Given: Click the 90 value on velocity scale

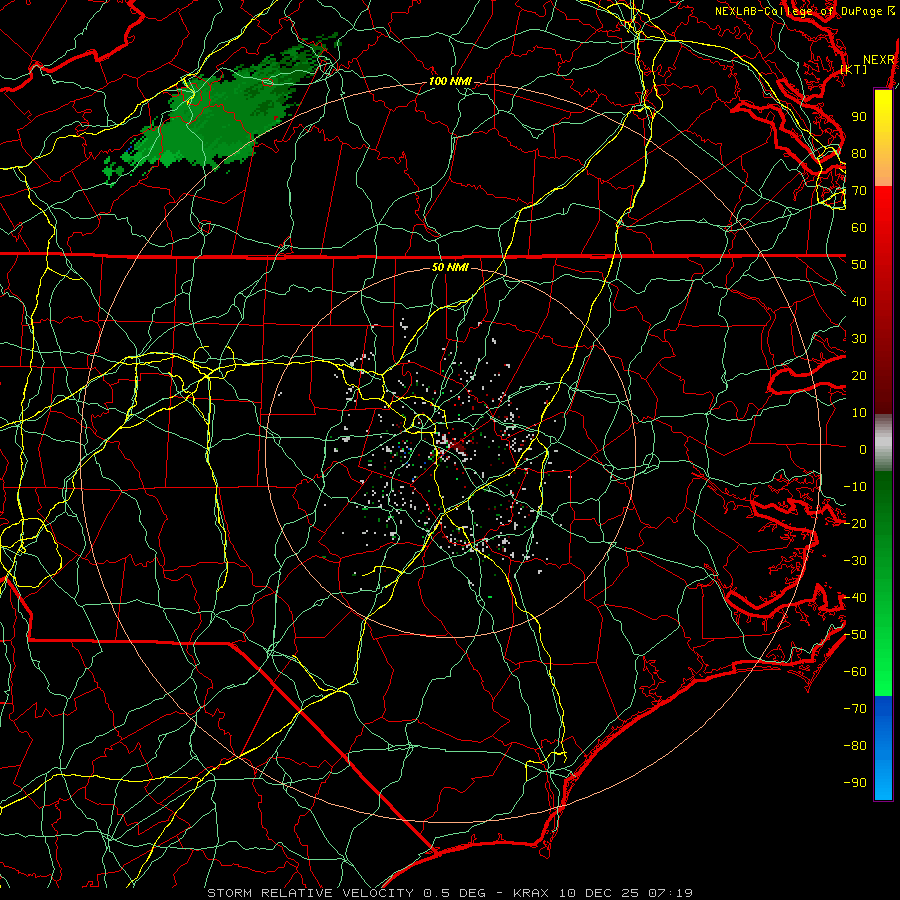Looking at the screenshot, I should click(x=859, y=117).
